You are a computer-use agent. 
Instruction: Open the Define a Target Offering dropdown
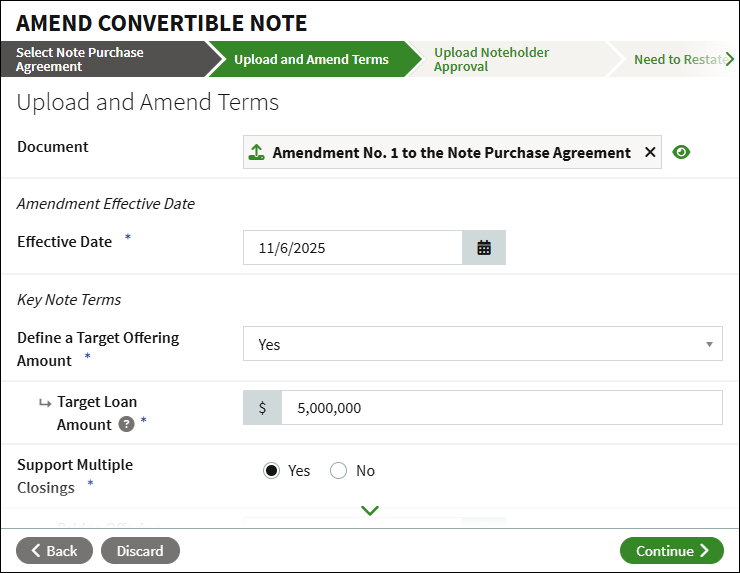(x=482, y=344)
